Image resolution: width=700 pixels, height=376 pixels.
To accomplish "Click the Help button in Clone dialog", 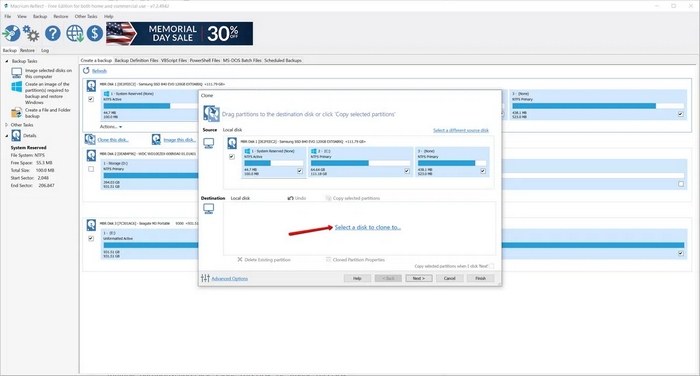I will click(357, 278).
